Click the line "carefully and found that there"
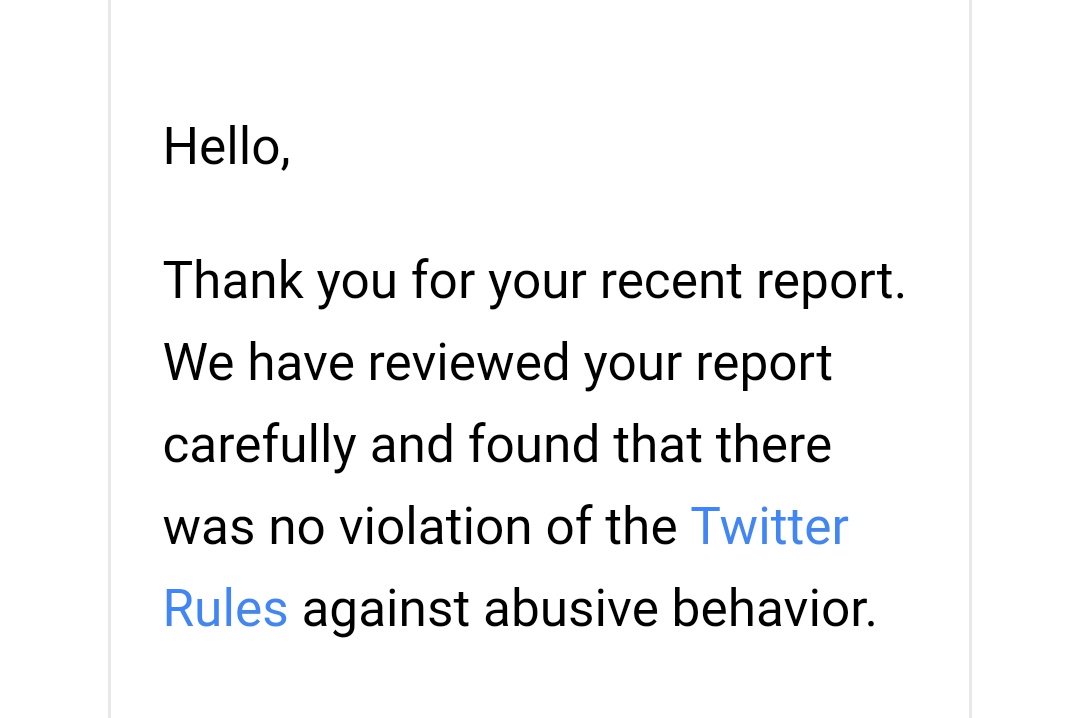The width and height of the screenshot is (1075, 718). (498, 444)
